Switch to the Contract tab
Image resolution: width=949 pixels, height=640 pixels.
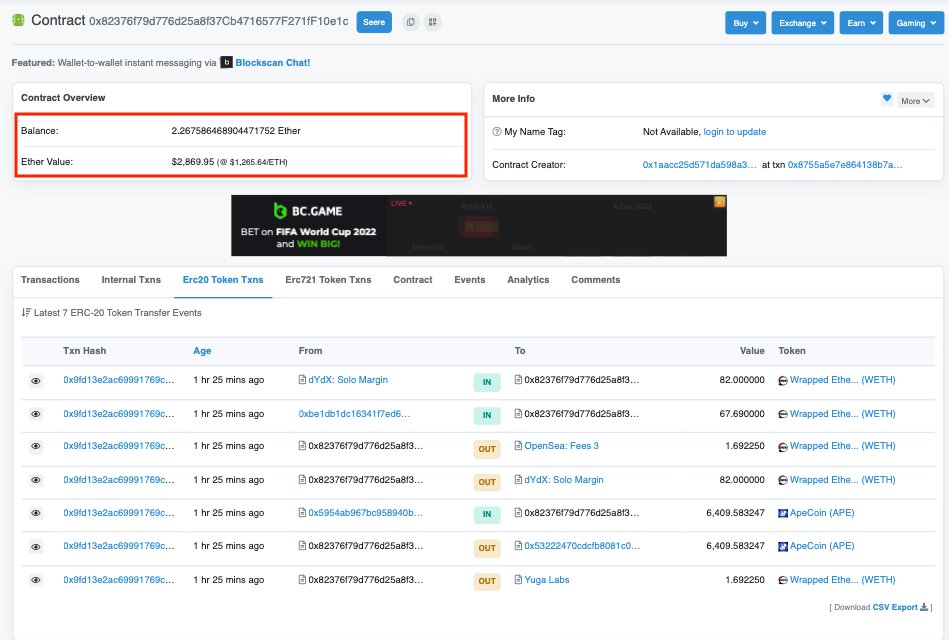click(x=413, y=280)
